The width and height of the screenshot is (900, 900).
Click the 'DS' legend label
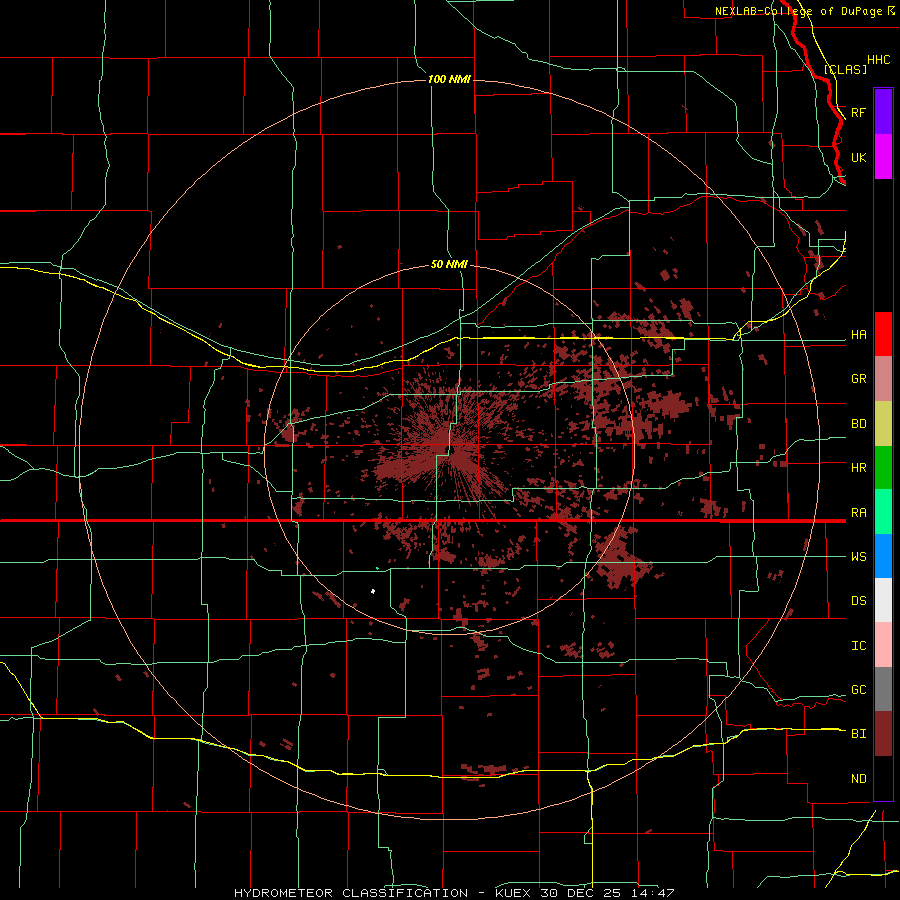(858, 601)
